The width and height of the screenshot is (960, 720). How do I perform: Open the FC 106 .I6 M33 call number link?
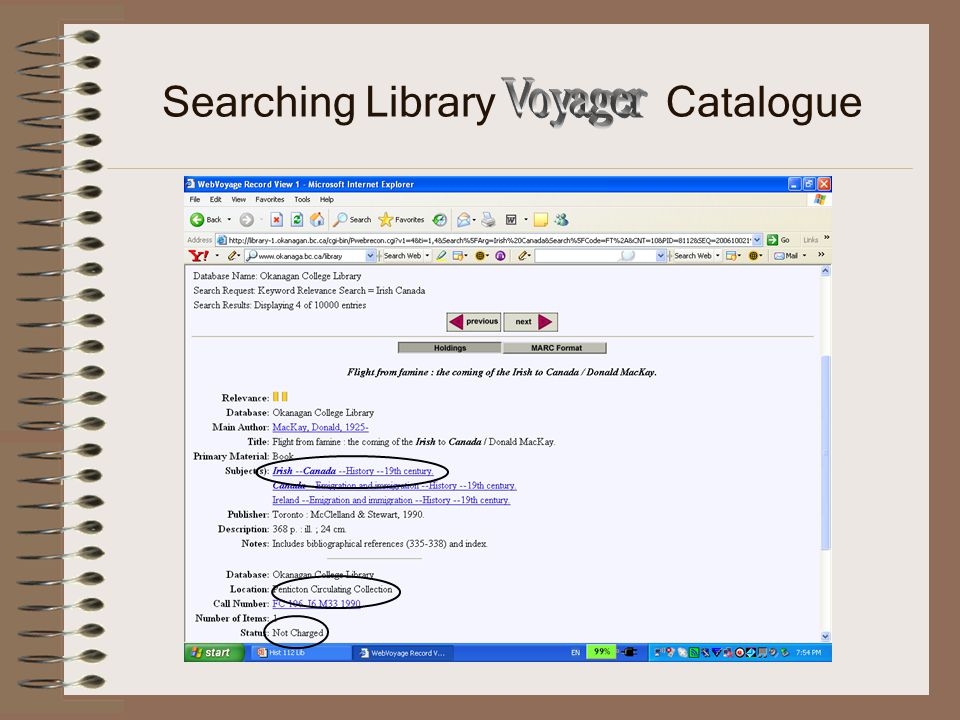coord(317,604)
